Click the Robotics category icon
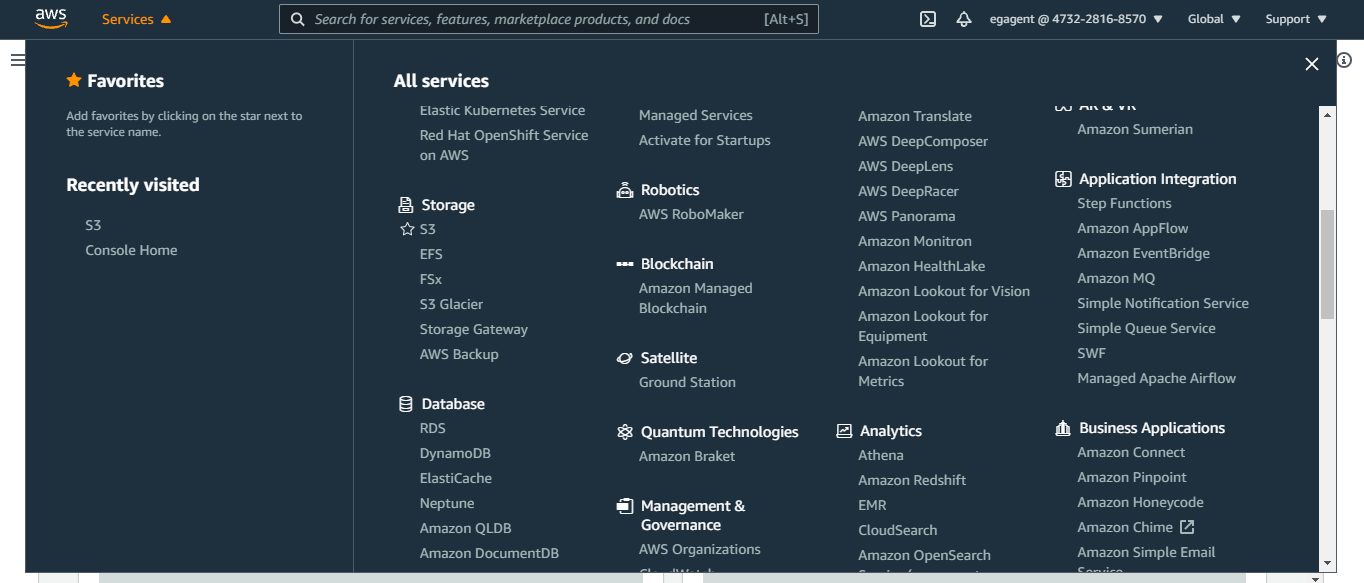1364x583 pixels. [625, 190]
